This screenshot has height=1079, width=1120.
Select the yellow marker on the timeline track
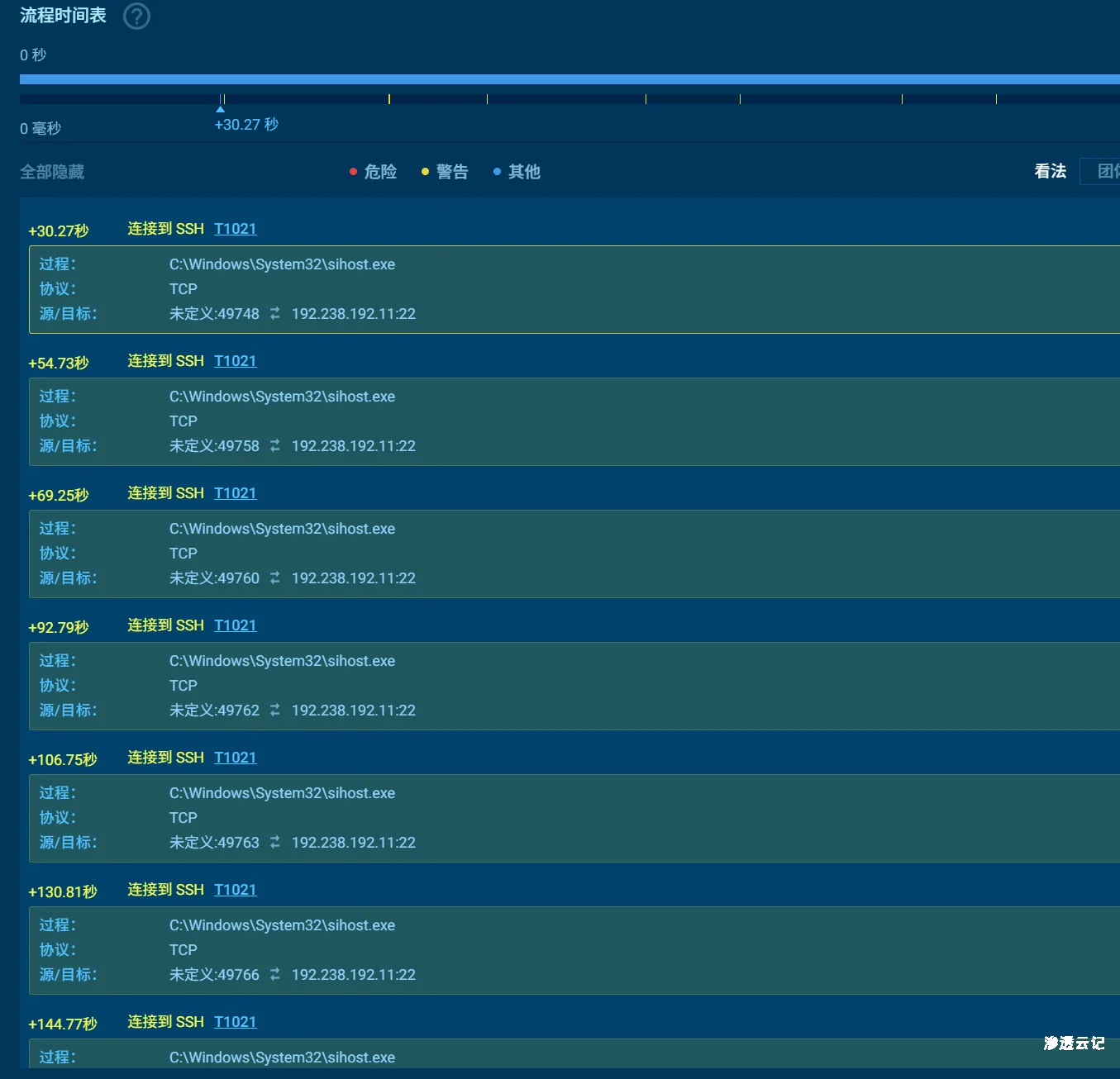[x=389, y=99]
